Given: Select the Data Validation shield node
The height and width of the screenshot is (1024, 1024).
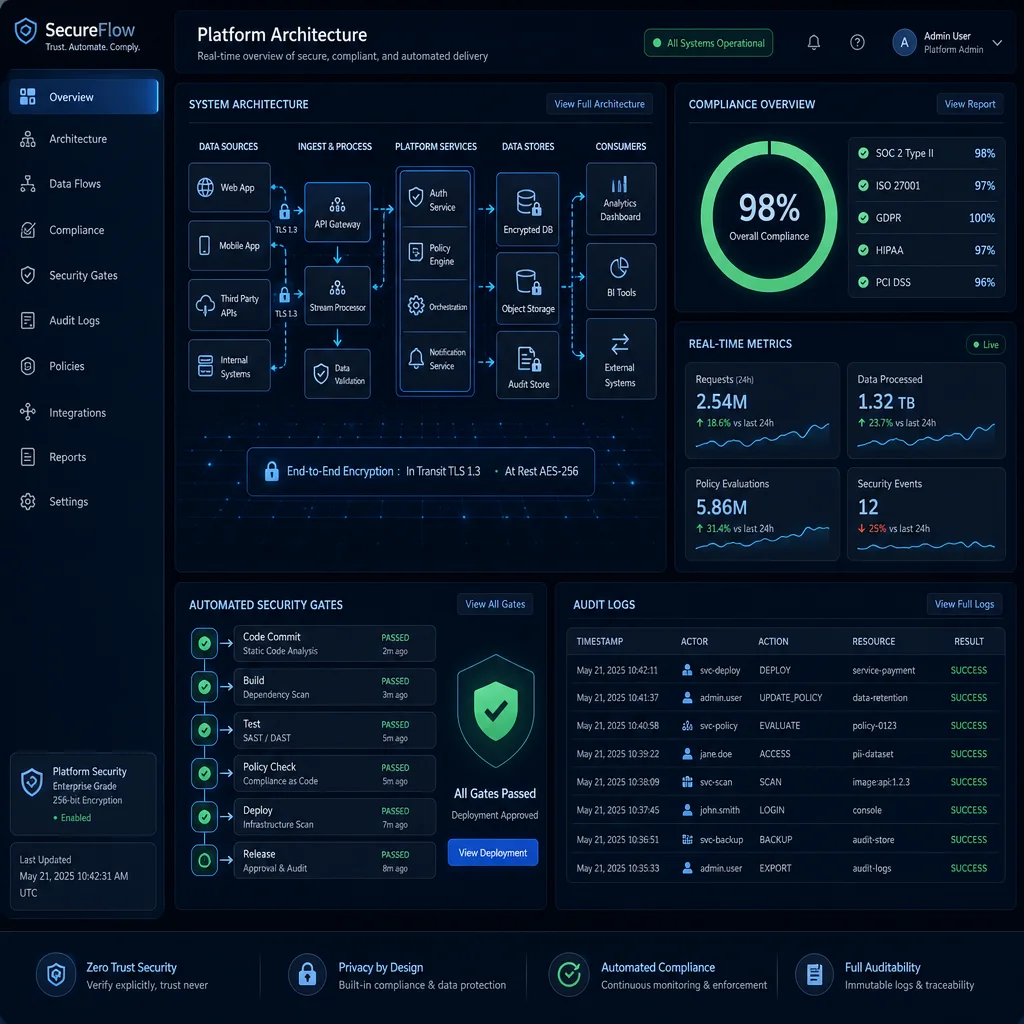Looking at the screenshot, I should [337, 374].
